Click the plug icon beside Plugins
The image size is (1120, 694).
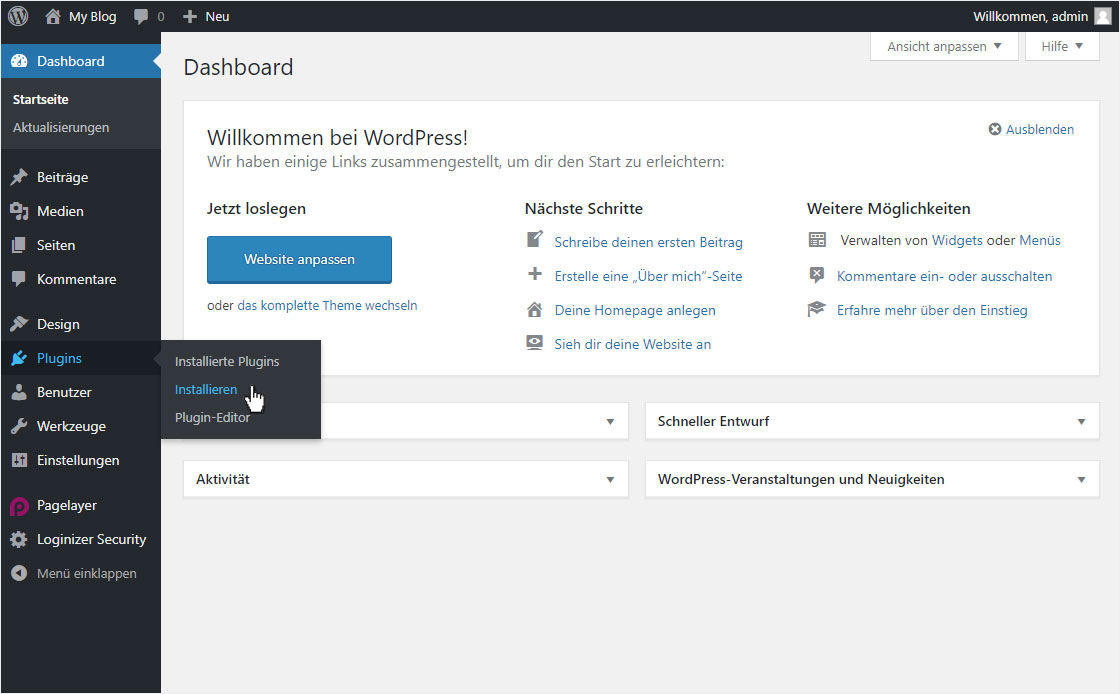[19, 358]
